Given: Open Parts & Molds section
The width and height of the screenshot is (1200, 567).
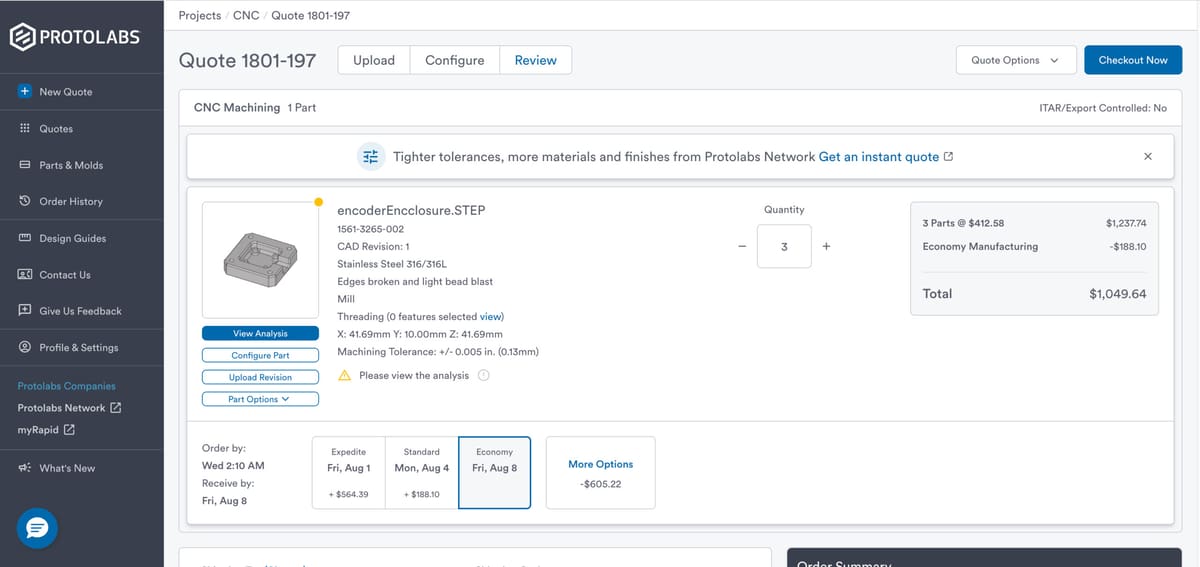Looking at the screenshot, I should (x=71, y=165).
